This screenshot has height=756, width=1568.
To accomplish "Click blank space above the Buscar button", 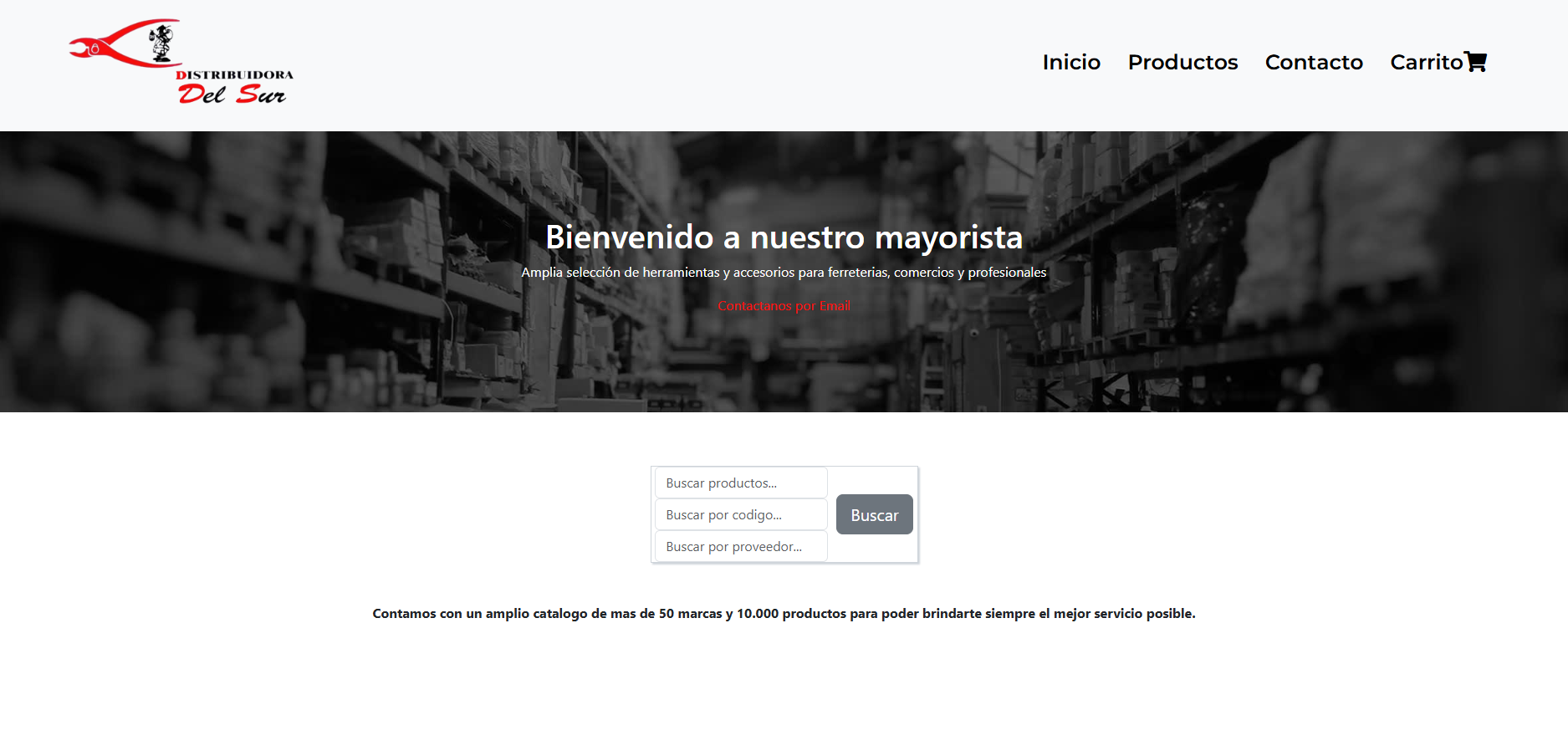I will pyautogui.click(x=874, y=480).
